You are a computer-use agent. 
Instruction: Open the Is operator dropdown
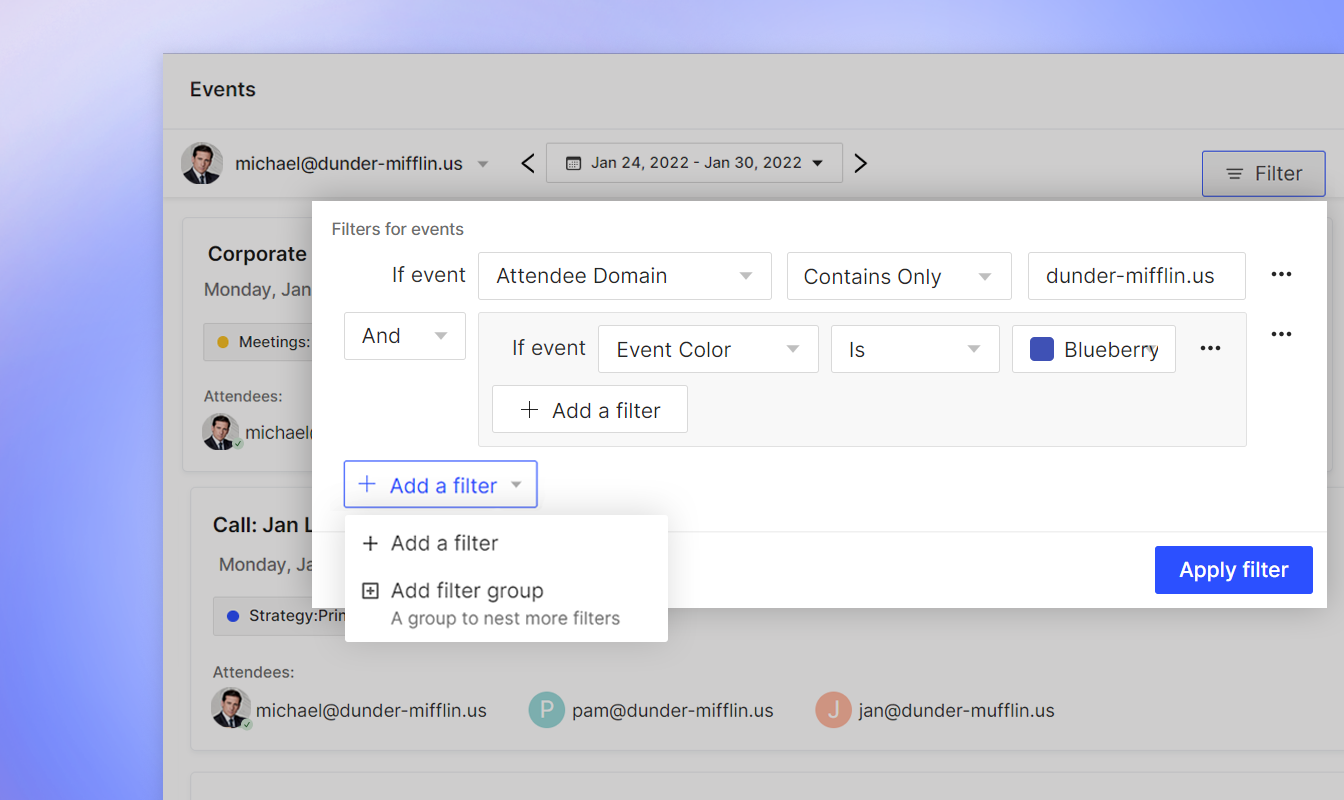pos(915,349)
